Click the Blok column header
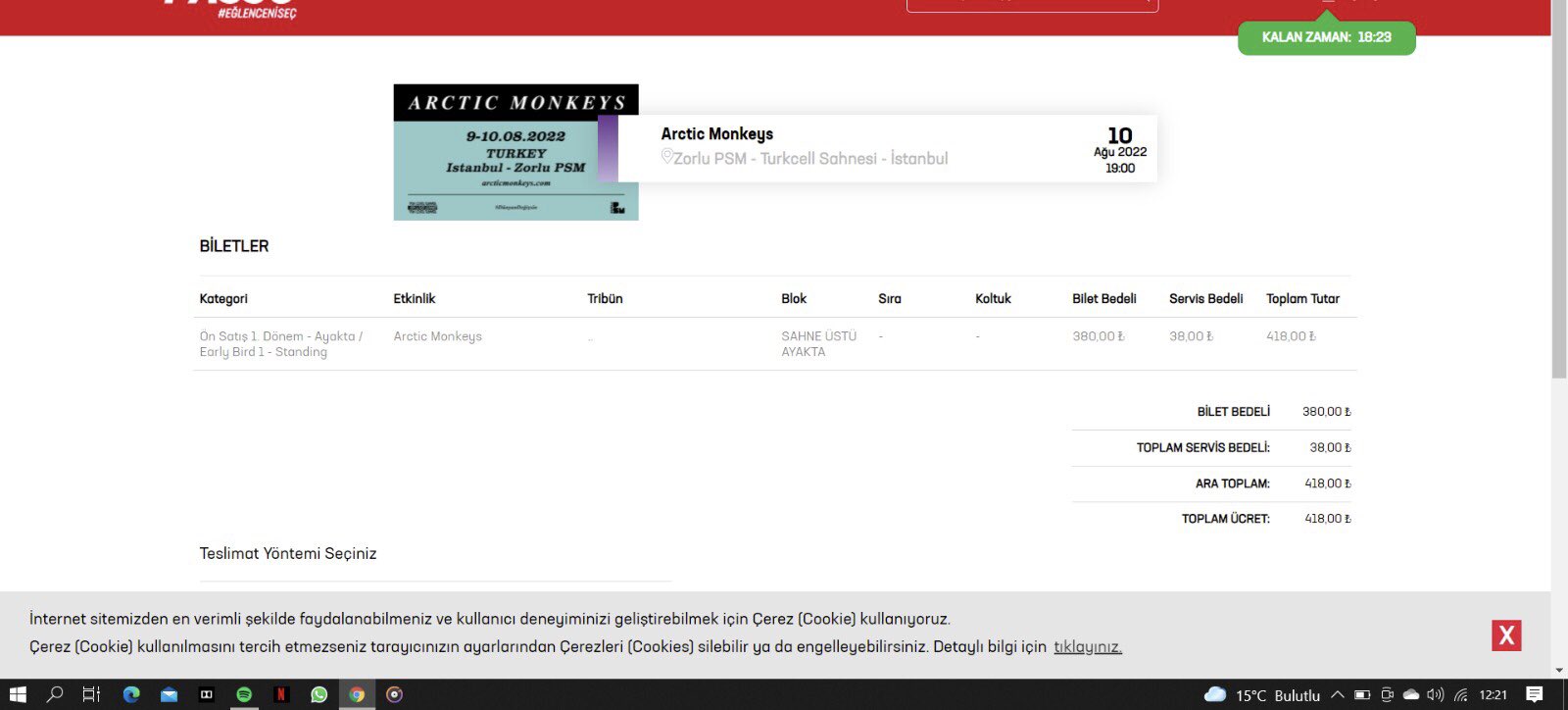Image resolution: width=1568 pixels, height=710 pixels. (x=794, y=299)
